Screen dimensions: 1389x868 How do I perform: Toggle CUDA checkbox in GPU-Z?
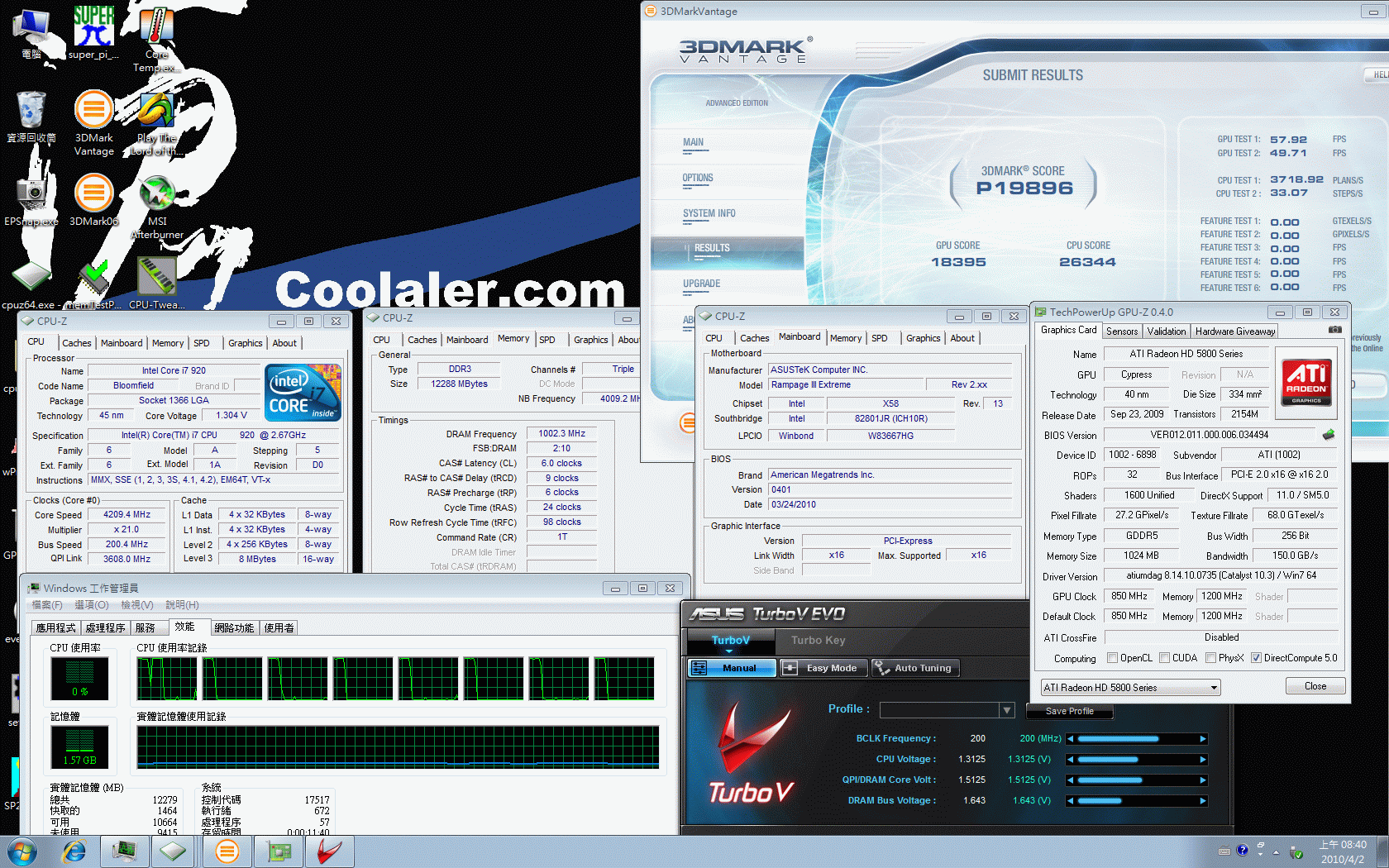1164,658
